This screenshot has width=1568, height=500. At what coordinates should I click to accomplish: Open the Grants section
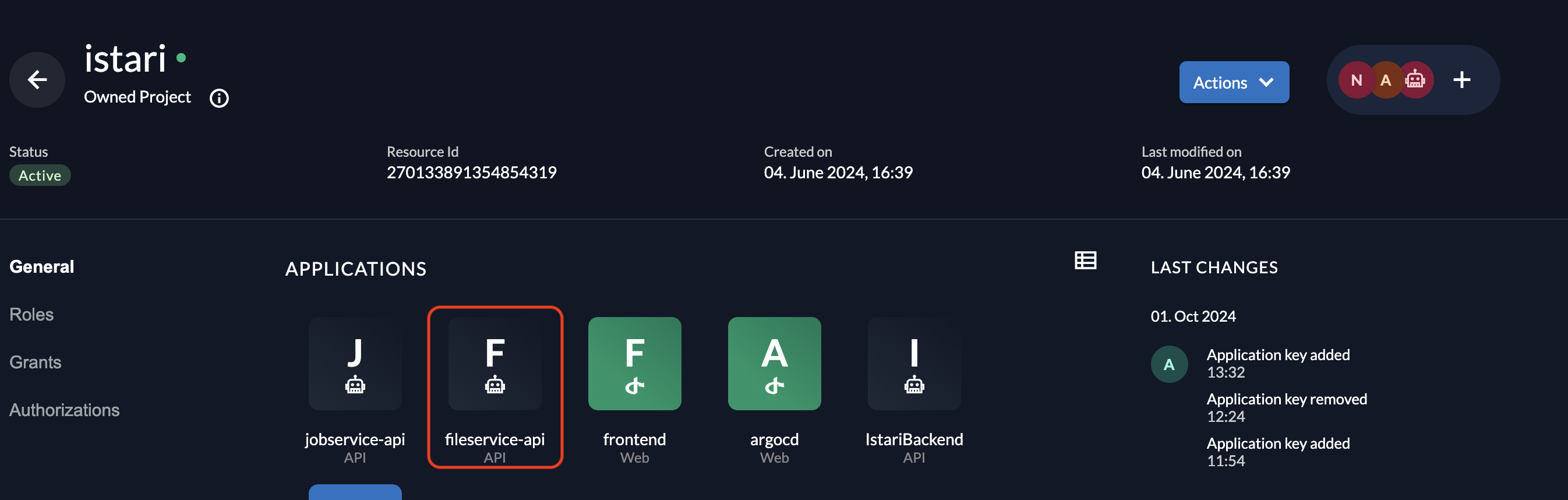[x=36, y=362]
